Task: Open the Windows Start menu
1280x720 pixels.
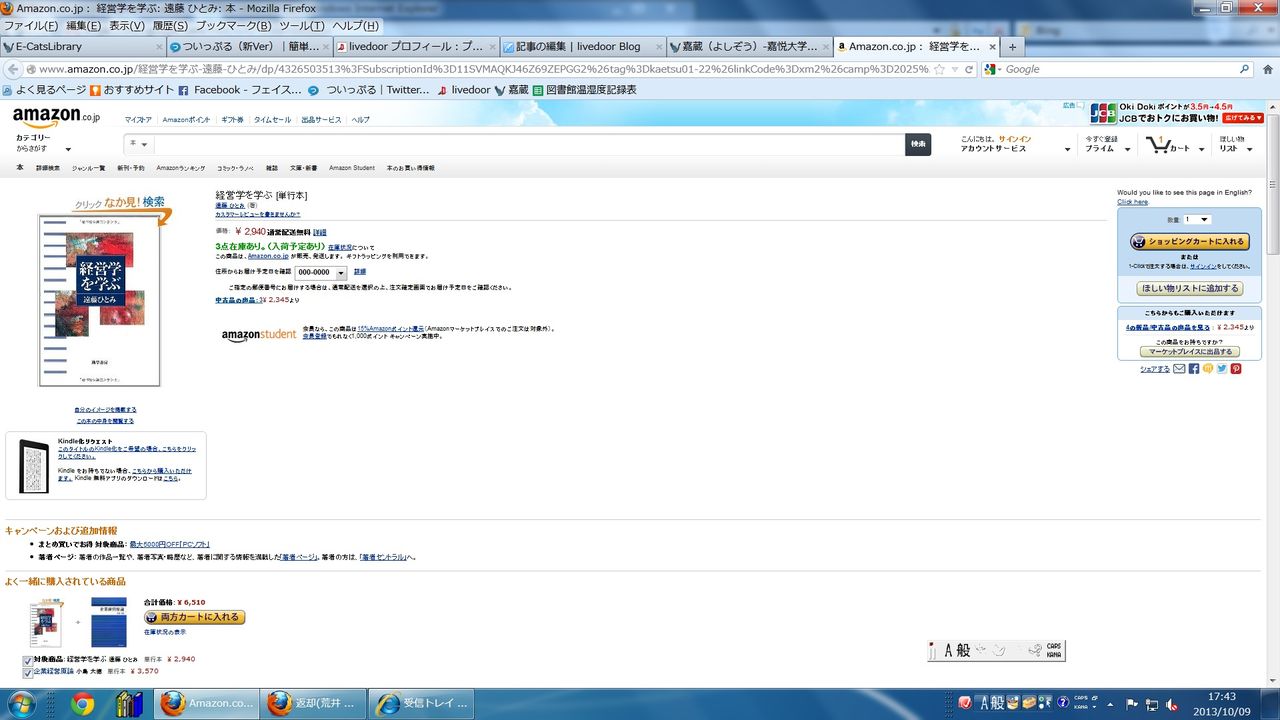Action: (x=22, y=704)
